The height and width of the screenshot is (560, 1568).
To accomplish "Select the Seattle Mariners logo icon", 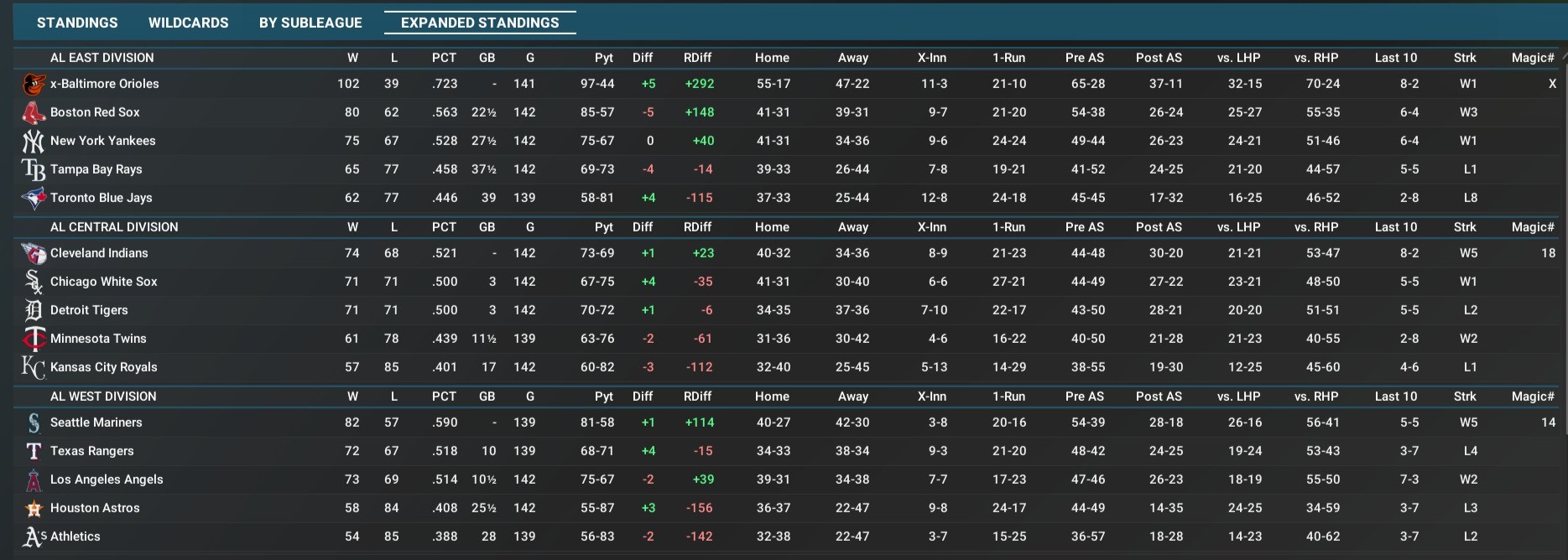I will click(34, 423).
